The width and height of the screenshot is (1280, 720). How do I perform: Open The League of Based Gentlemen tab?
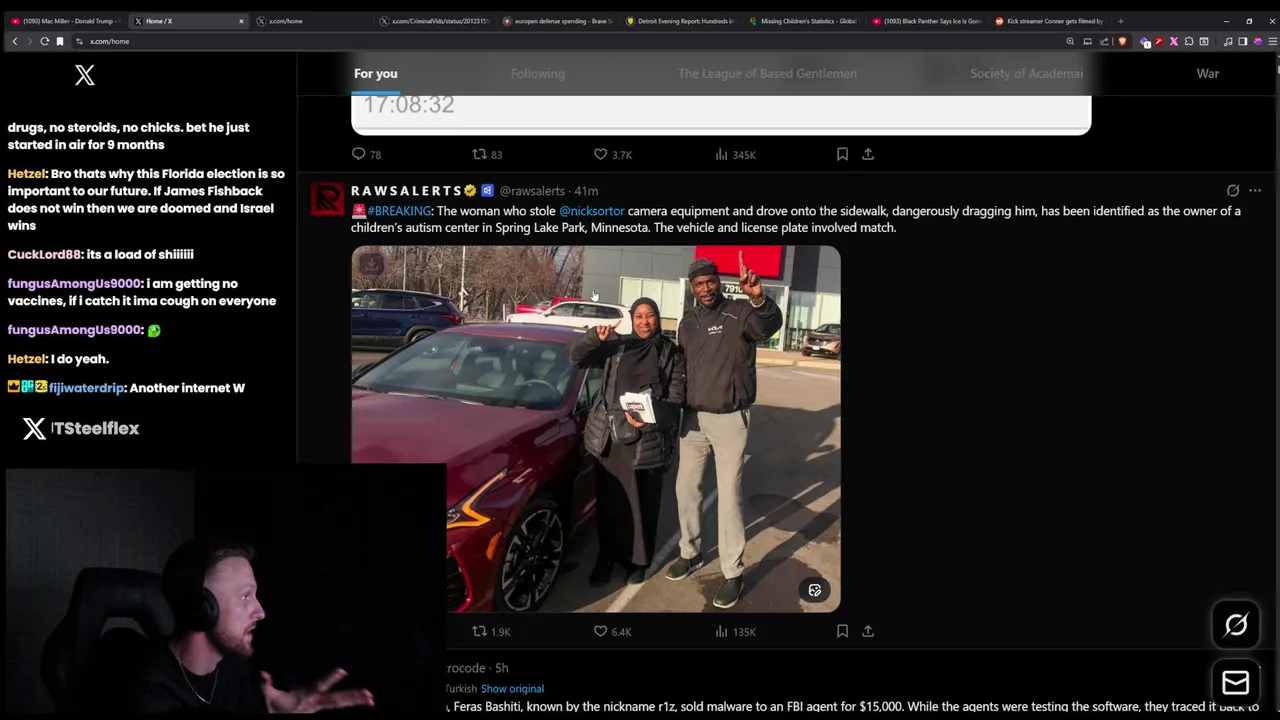coord(767,73)
